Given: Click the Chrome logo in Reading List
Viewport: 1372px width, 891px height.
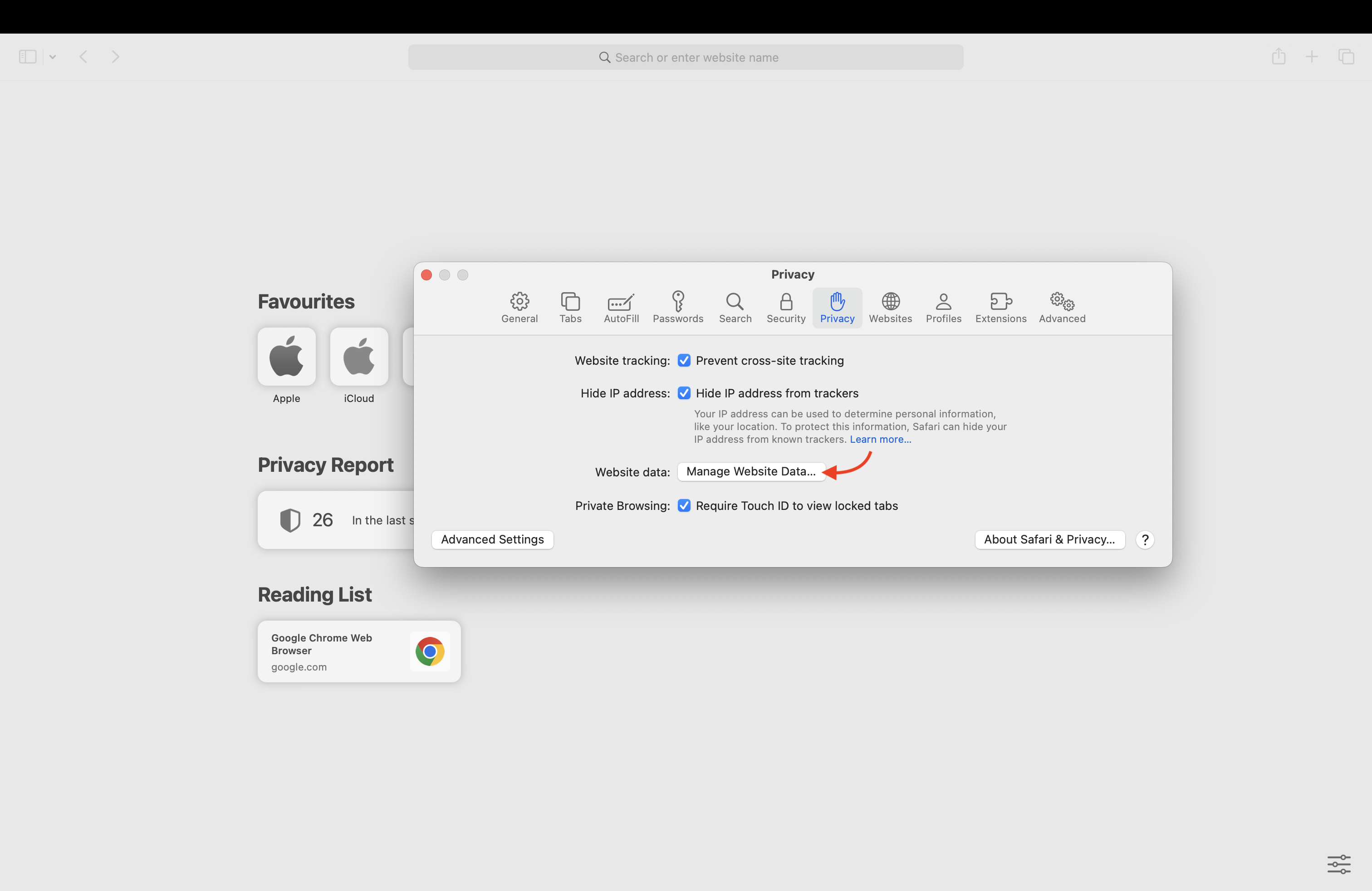Looking at the screenshot, I should [x=430, y=651].
